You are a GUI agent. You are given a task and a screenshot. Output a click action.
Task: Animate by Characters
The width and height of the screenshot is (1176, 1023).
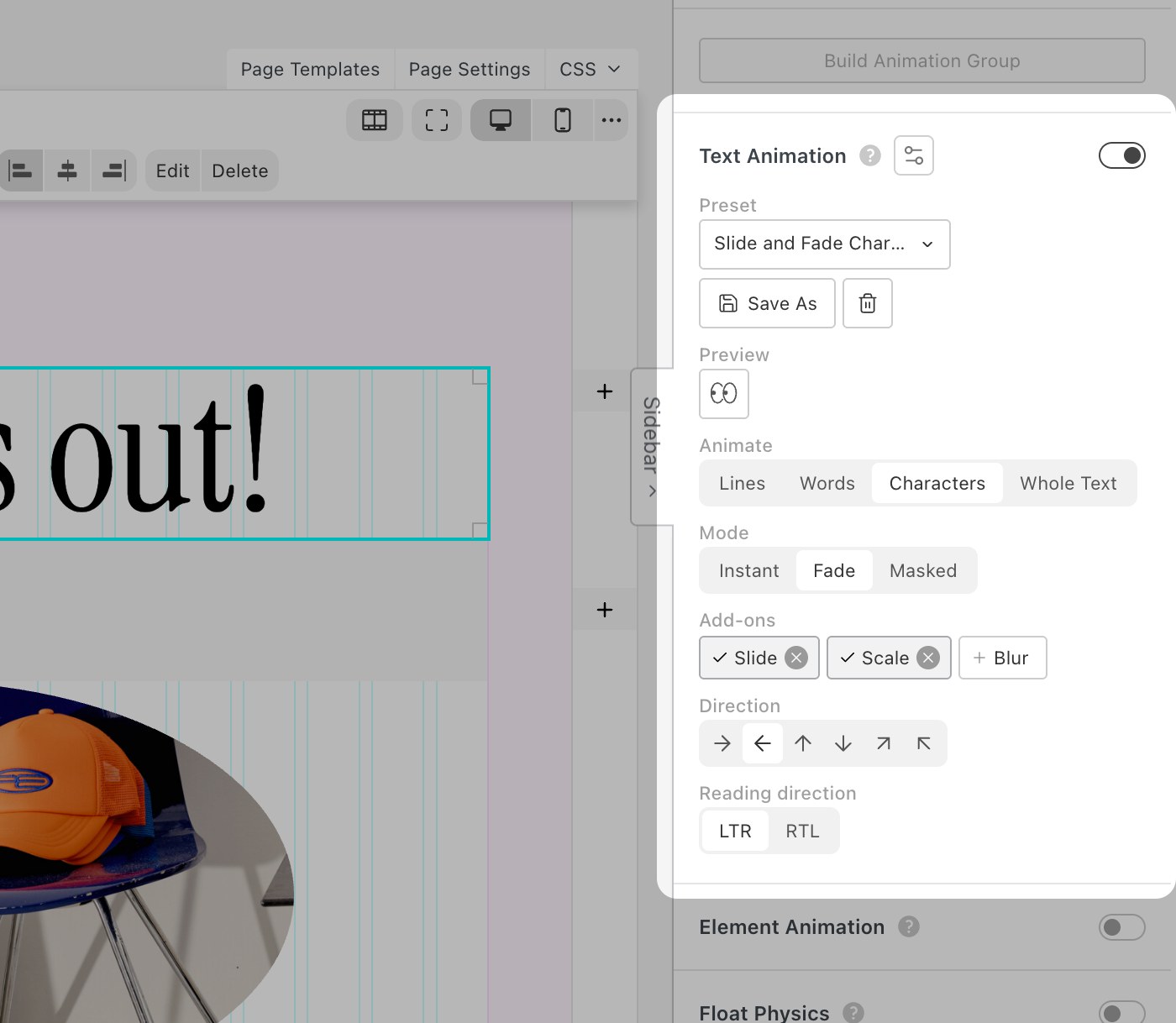(937, 483)
